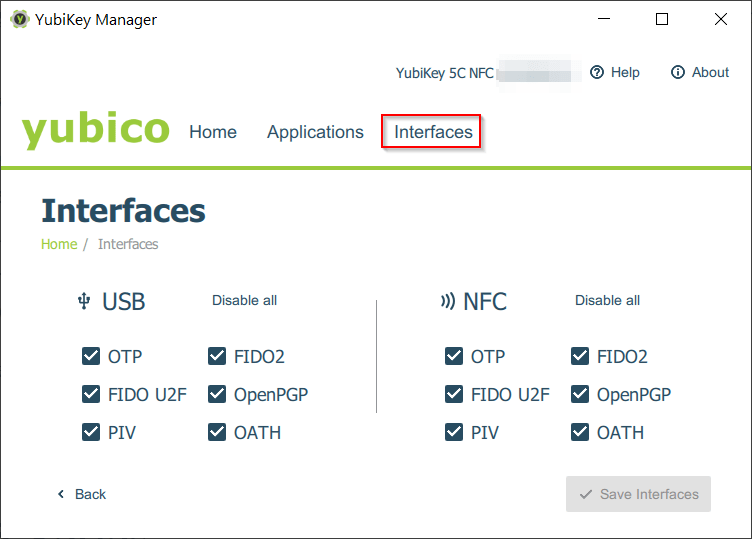Toggle NFC PIV checkbox
752x539 pixels.
coord(454,433)
